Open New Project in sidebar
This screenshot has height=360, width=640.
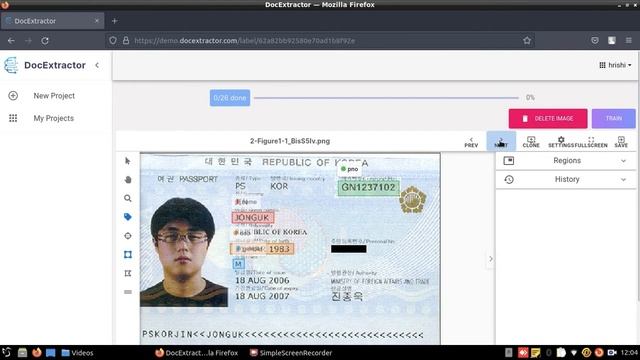click(x=54, y=96)
